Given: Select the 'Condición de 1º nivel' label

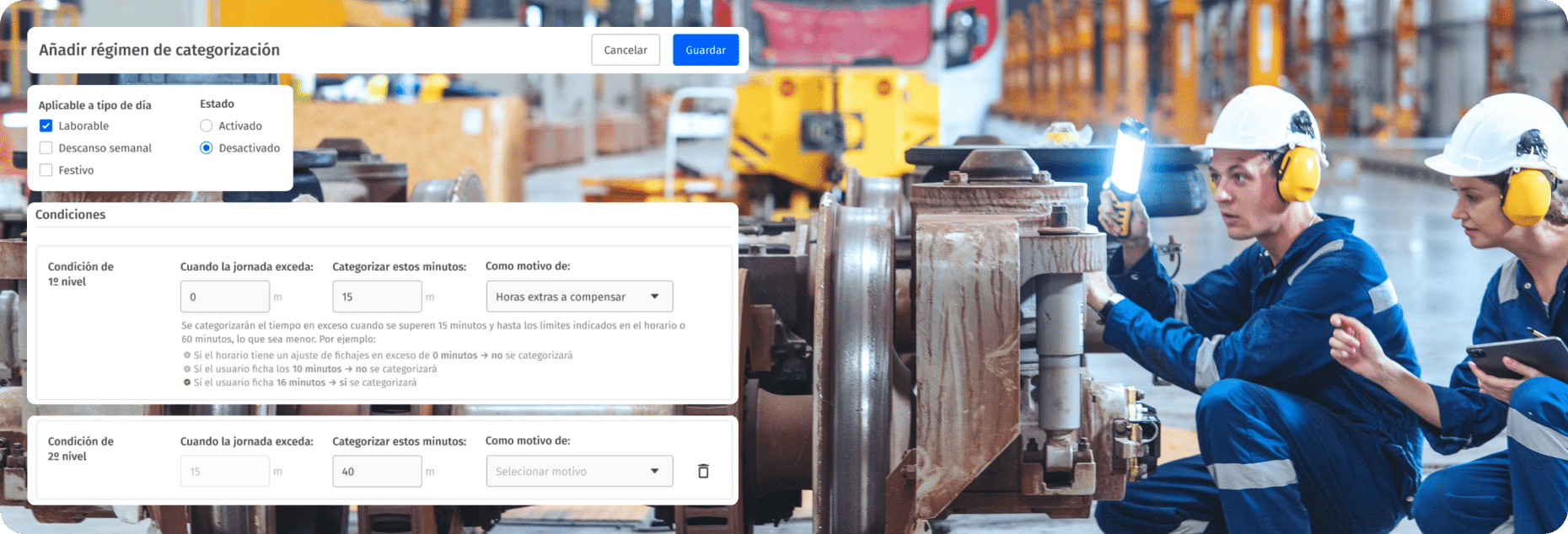Looking at the screenshot, I should coord(80,274).
